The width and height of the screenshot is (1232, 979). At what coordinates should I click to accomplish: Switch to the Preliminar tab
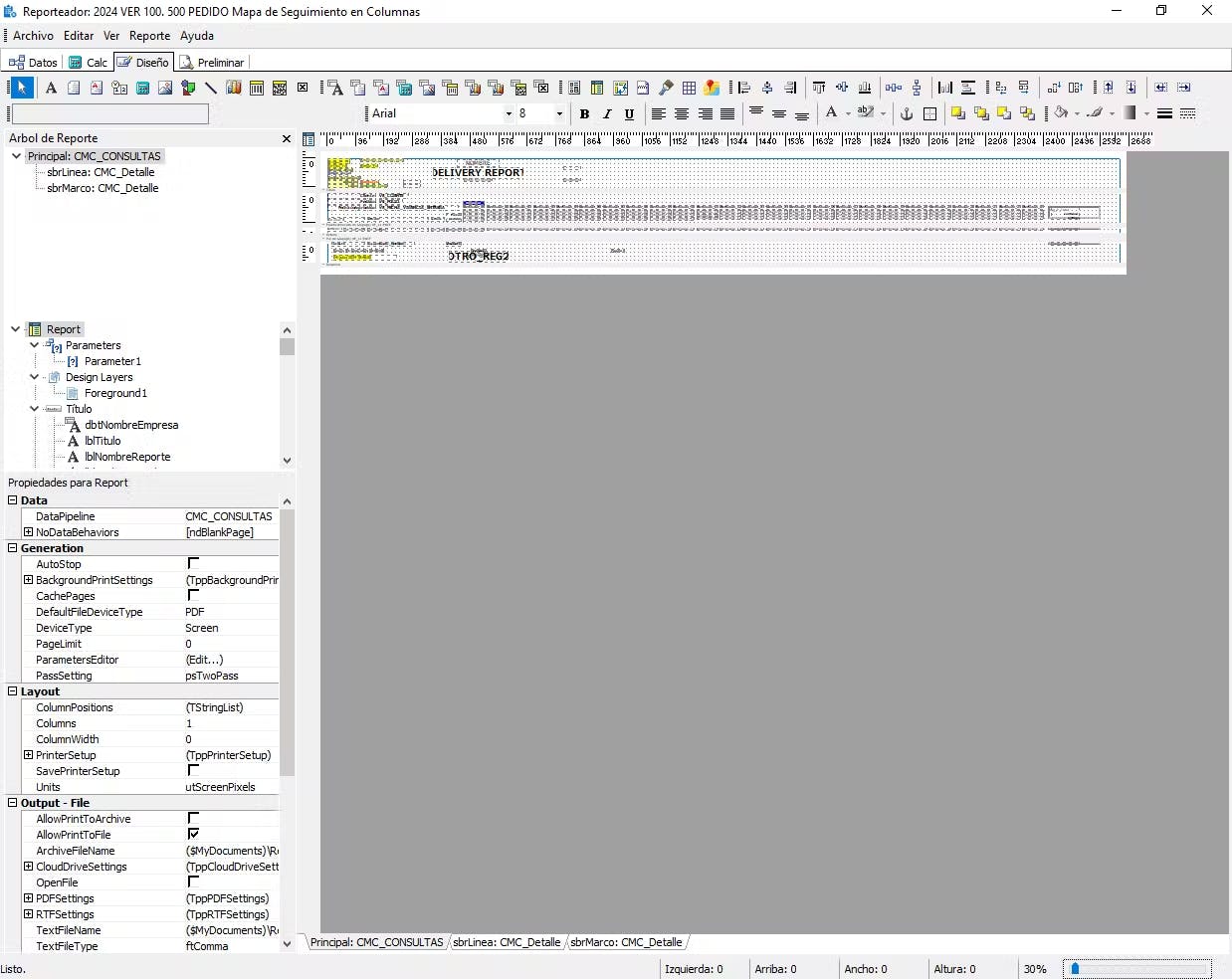(x=212, y=62)
